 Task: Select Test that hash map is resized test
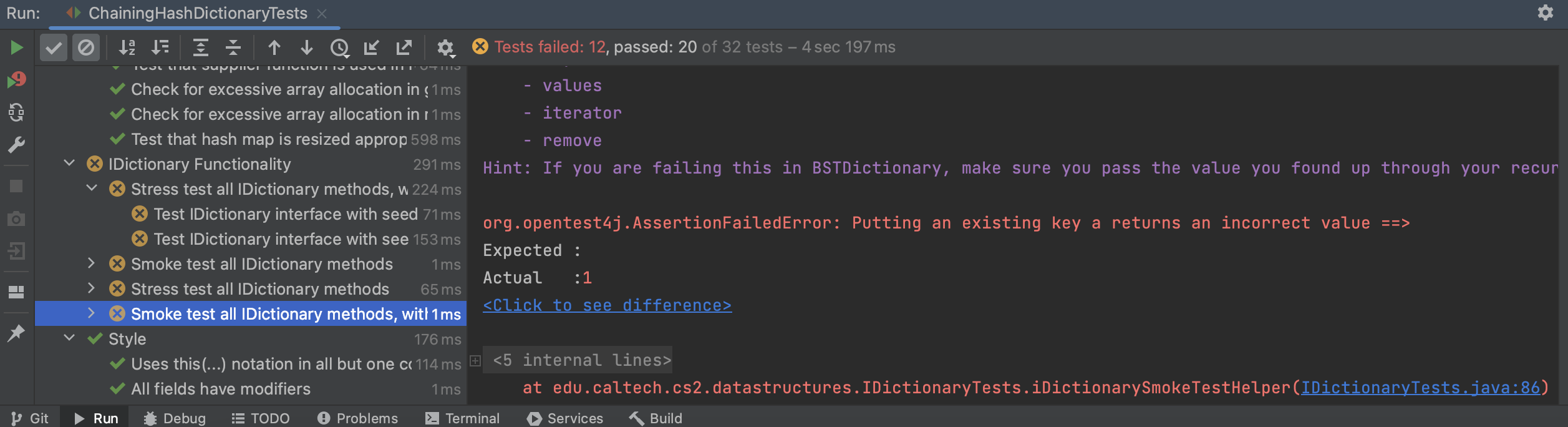(268, 139)
